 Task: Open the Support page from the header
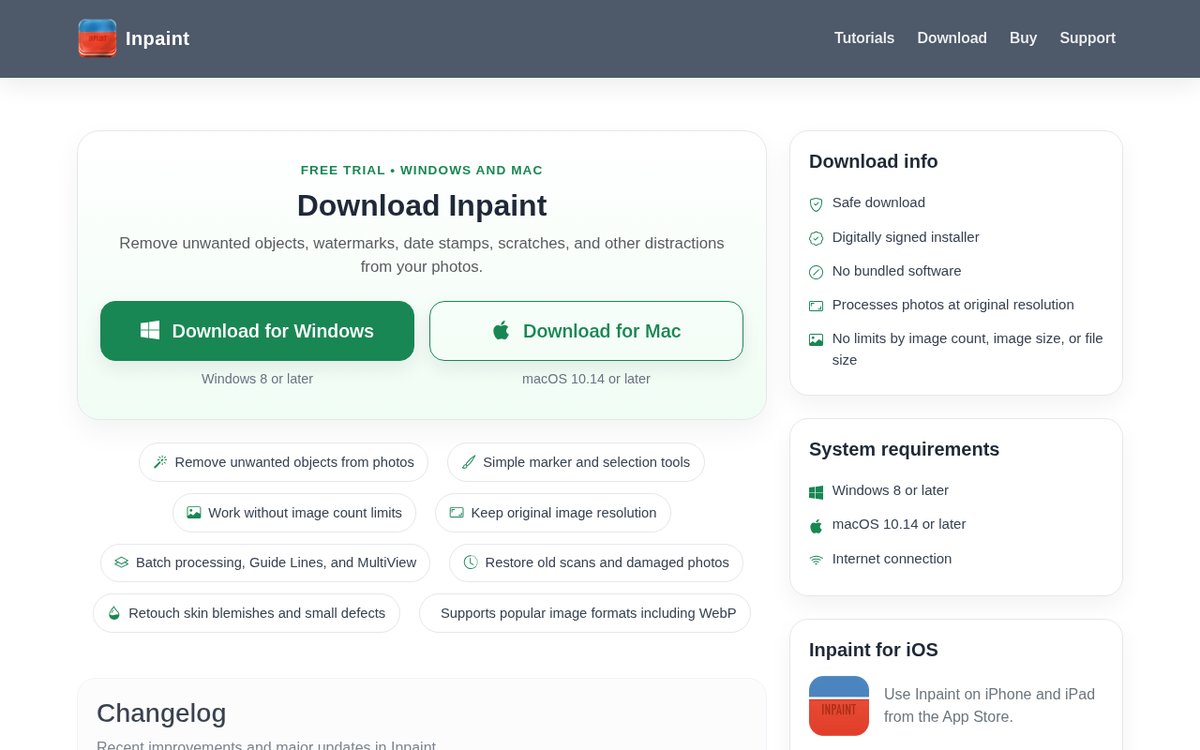point(1087,38)
